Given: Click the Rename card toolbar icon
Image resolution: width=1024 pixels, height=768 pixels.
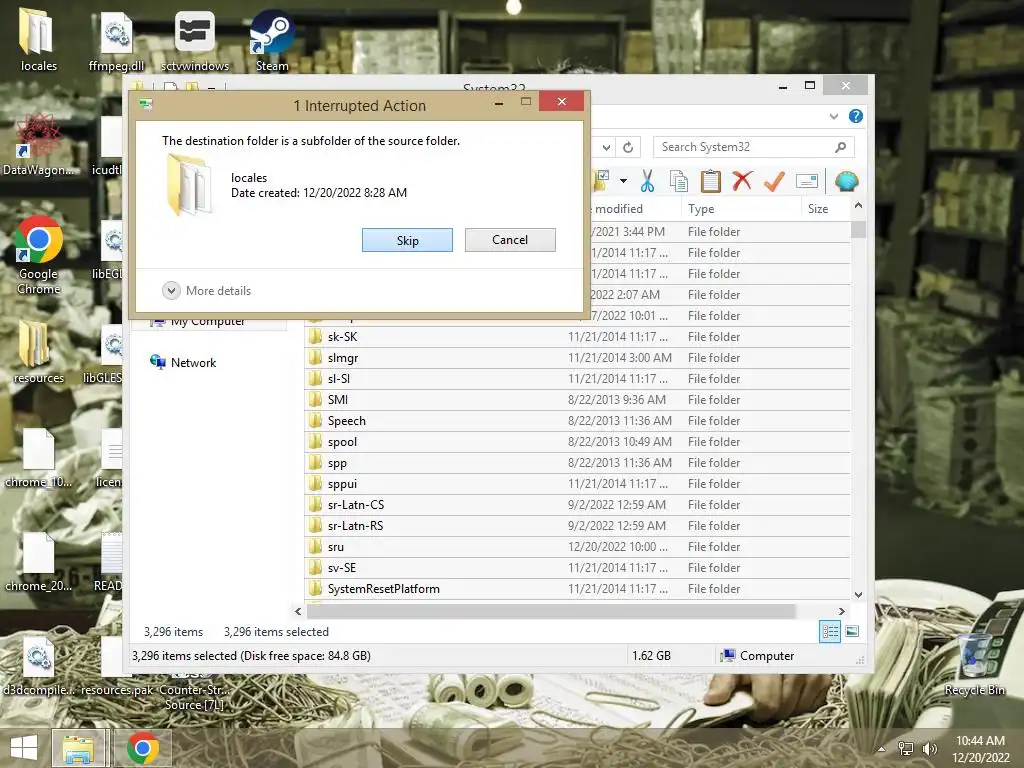Looking at the screenshot, I should pyautogui.click(x=807, y=181).
